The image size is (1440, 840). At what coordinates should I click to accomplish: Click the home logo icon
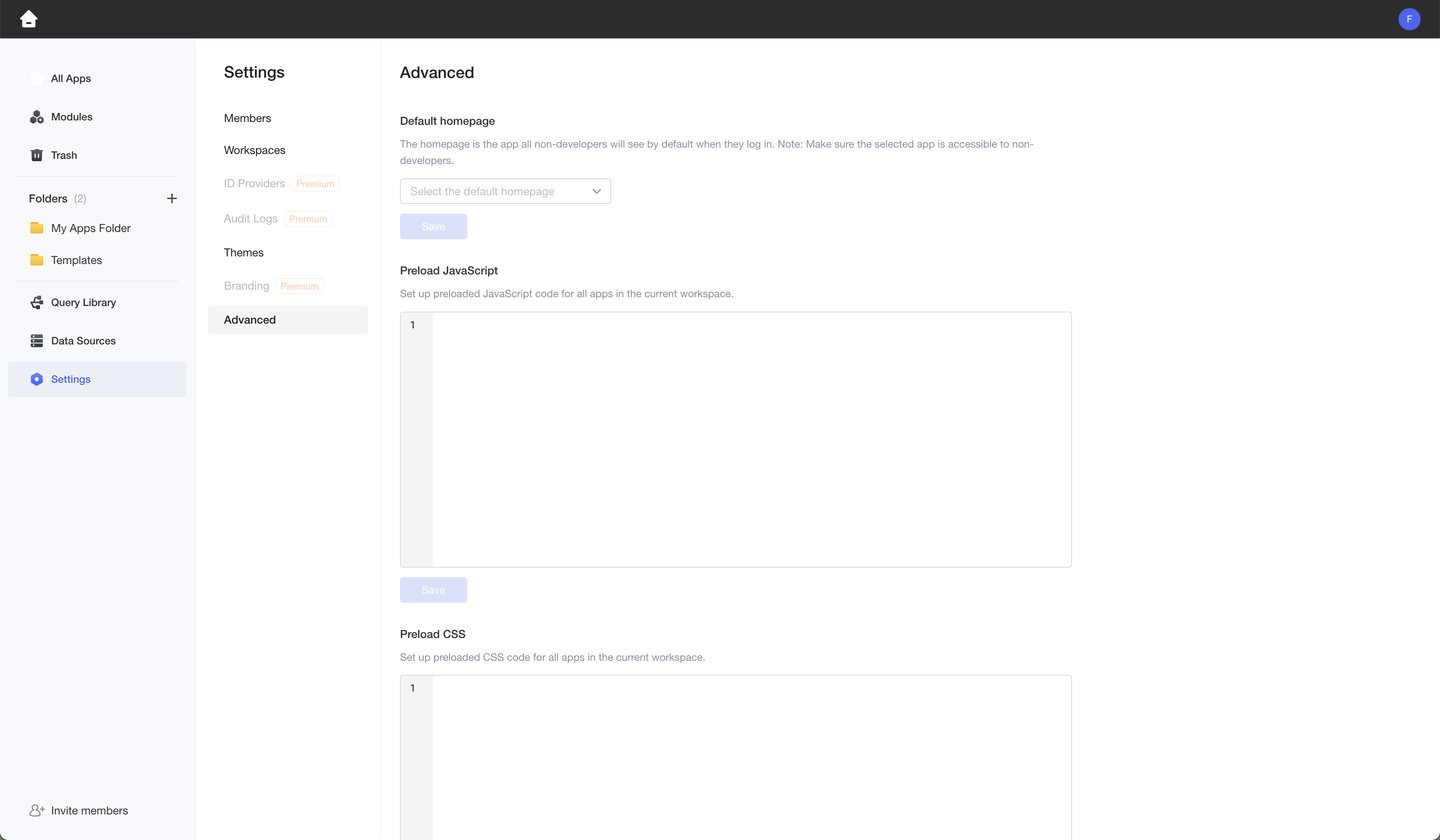(28, 19)
